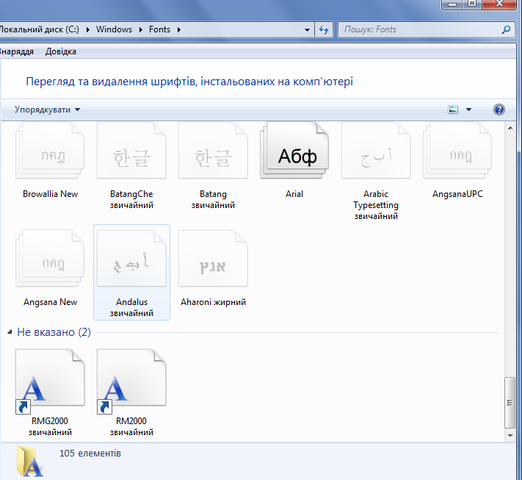The height and width of the screenshot is (480, 522).
Task: Open the view options dropdown arrow
Action: point(468,109)
